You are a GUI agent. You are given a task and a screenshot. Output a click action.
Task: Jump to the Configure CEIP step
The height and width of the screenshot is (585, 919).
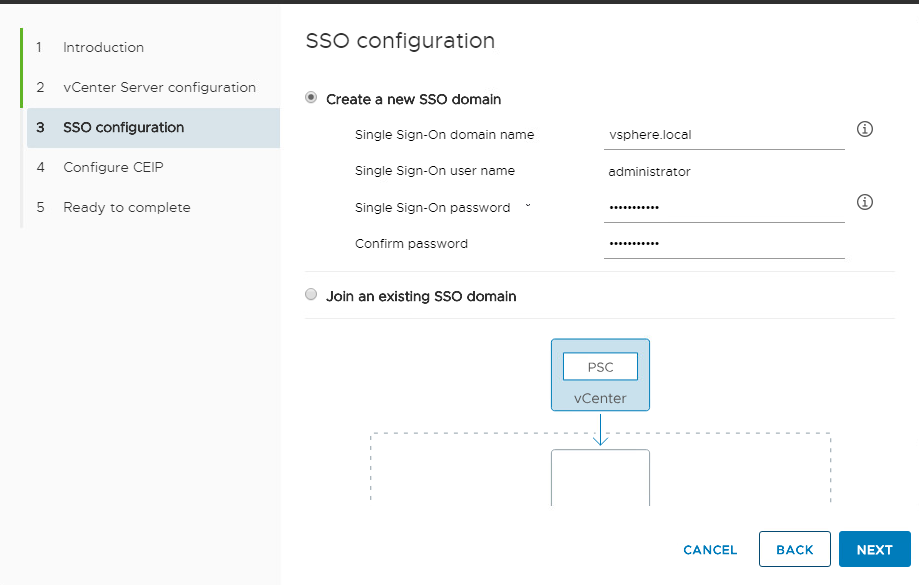113,167
